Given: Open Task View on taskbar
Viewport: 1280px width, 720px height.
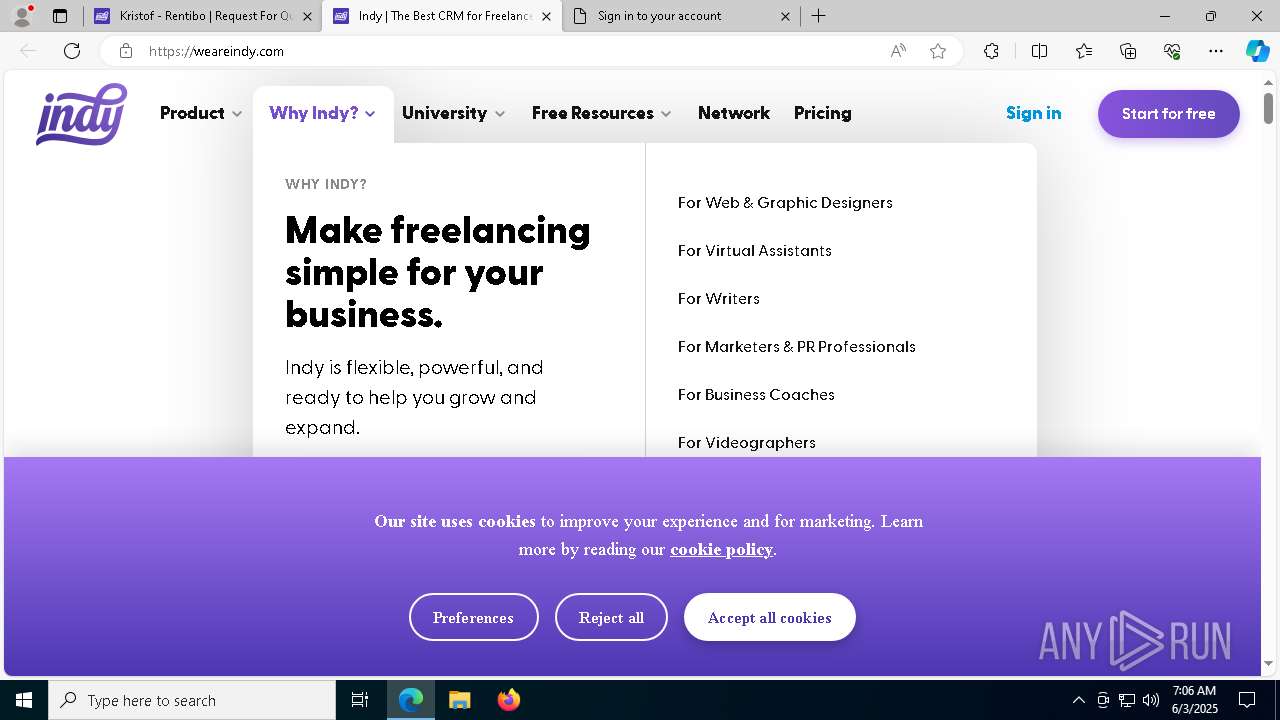Looking at the screenshot, I should pos(360,700).
